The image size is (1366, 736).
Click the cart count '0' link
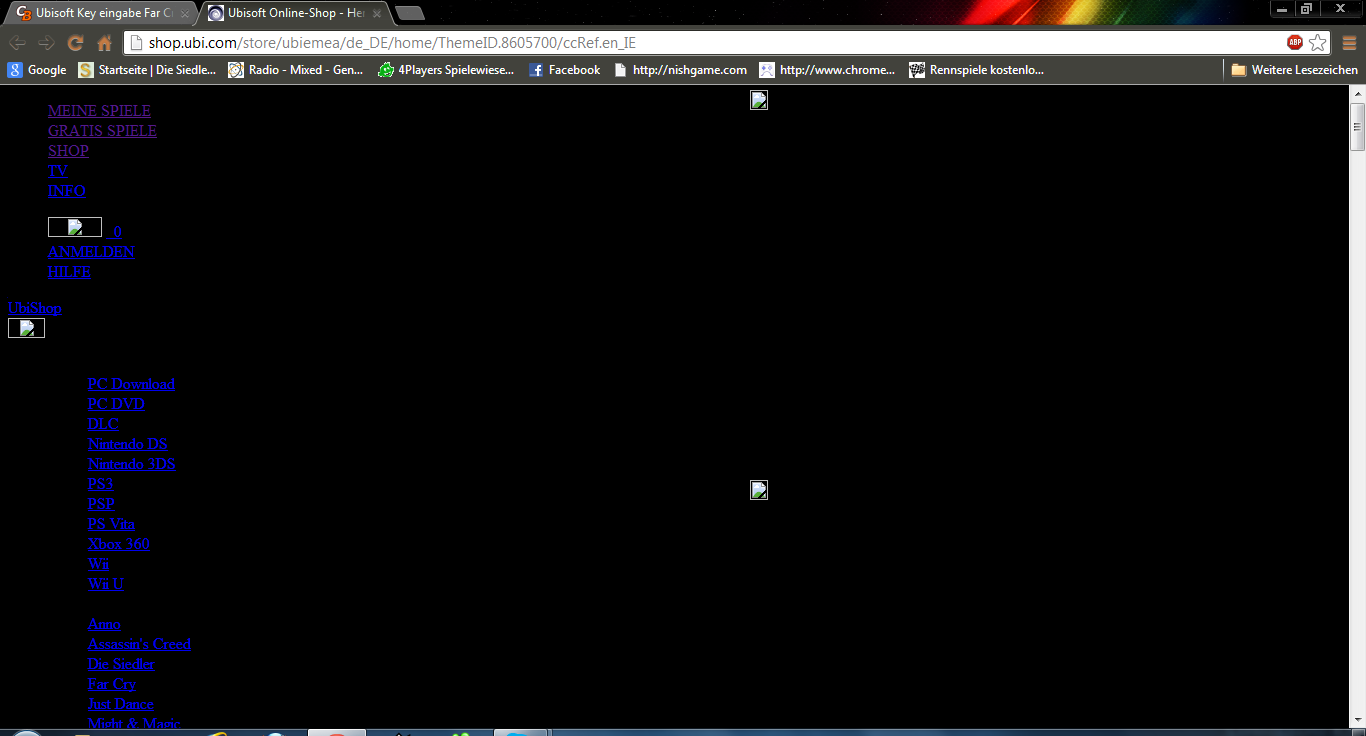point(117,231)
